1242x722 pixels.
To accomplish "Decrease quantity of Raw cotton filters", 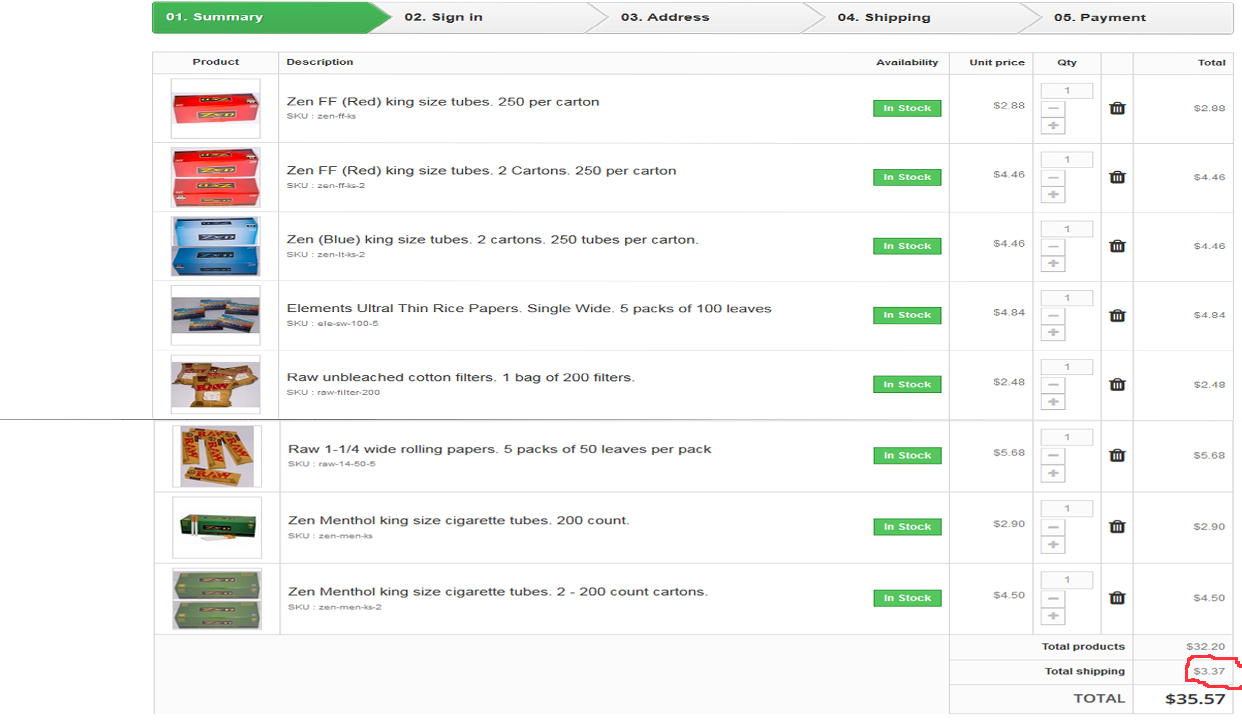I will [x=1053, y=385].
